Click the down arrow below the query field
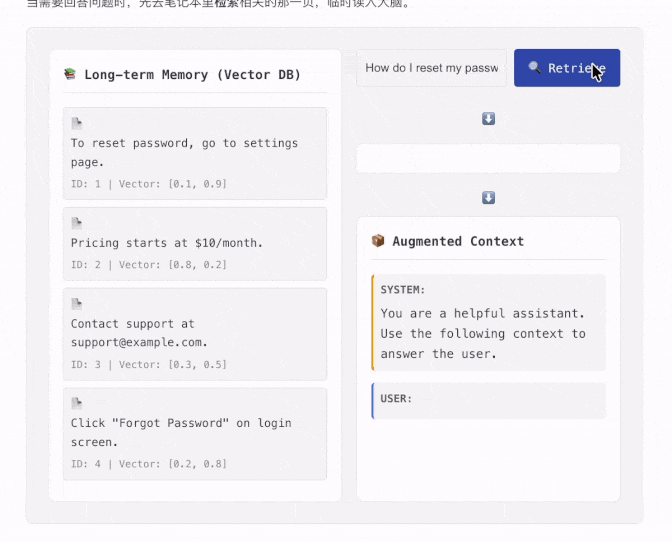The height and width of the screenshot is (542, 672). click(488, 119)
